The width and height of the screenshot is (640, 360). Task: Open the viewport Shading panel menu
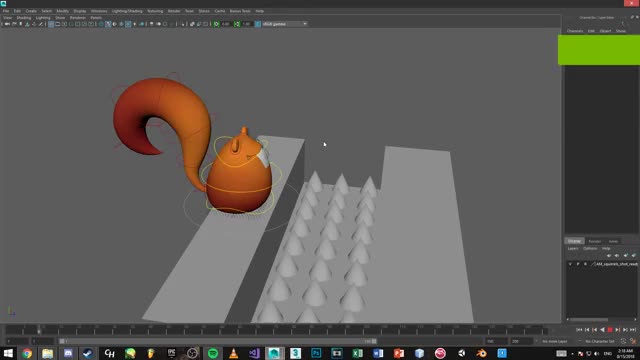click(x=24, y=18)
